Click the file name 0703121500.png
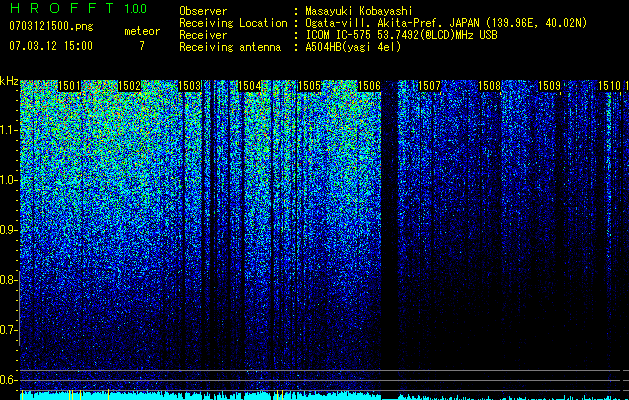 coord(51,27)
